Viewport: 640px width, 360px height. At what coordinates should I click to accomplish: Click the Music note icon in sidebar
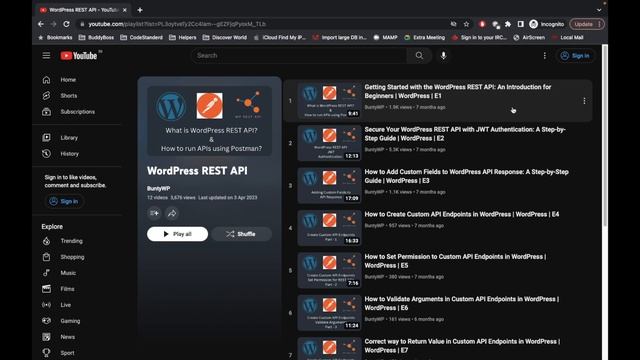47,273
